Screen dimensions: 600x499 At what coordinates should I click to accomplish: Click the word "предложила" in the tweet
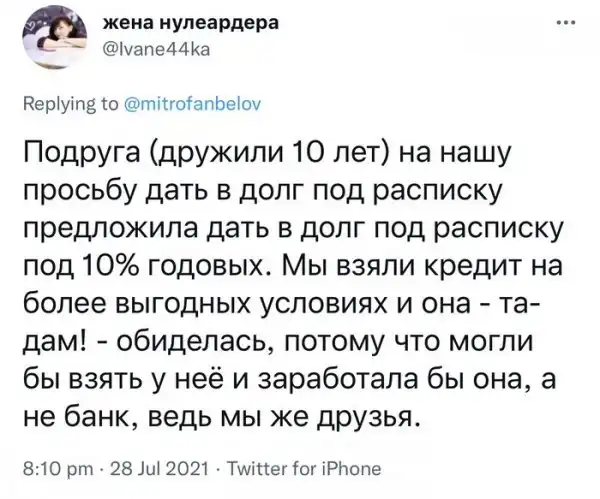(x=108, y=232)
